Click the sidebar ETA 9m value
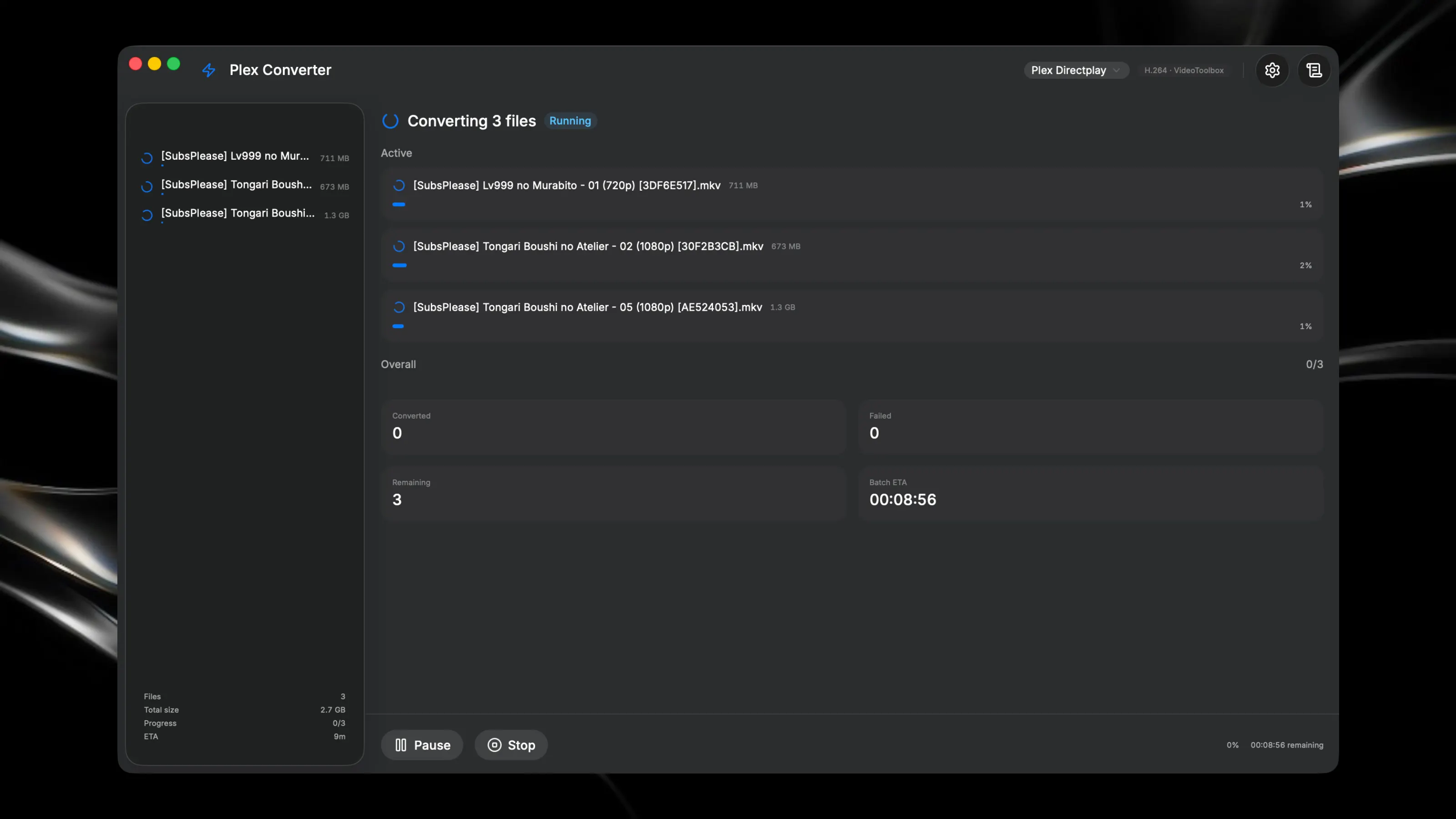Image resolution: width=1456 pixels, height=819 pixels. pos(339,737)
